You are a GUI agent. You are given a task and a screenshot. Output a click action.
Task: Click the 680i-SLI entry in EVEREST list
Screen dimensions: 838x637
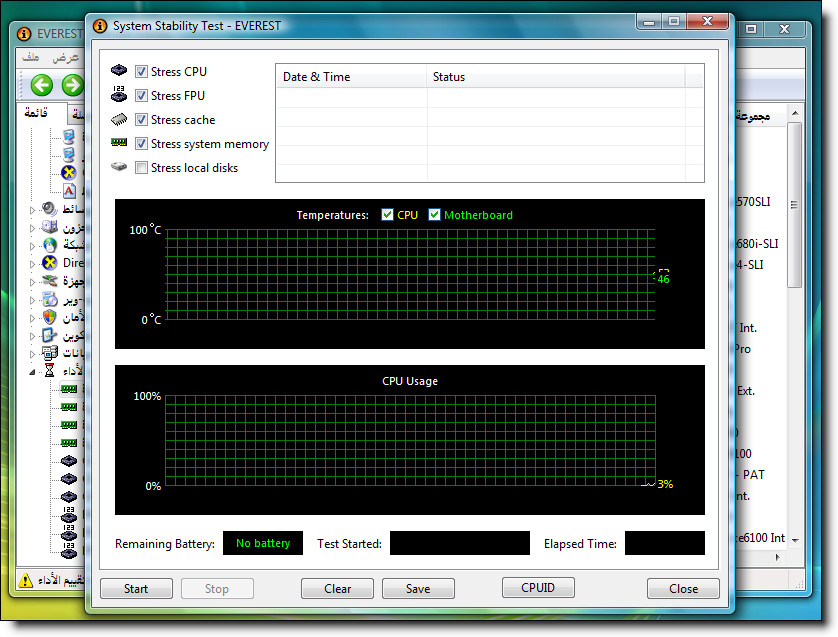757,244
